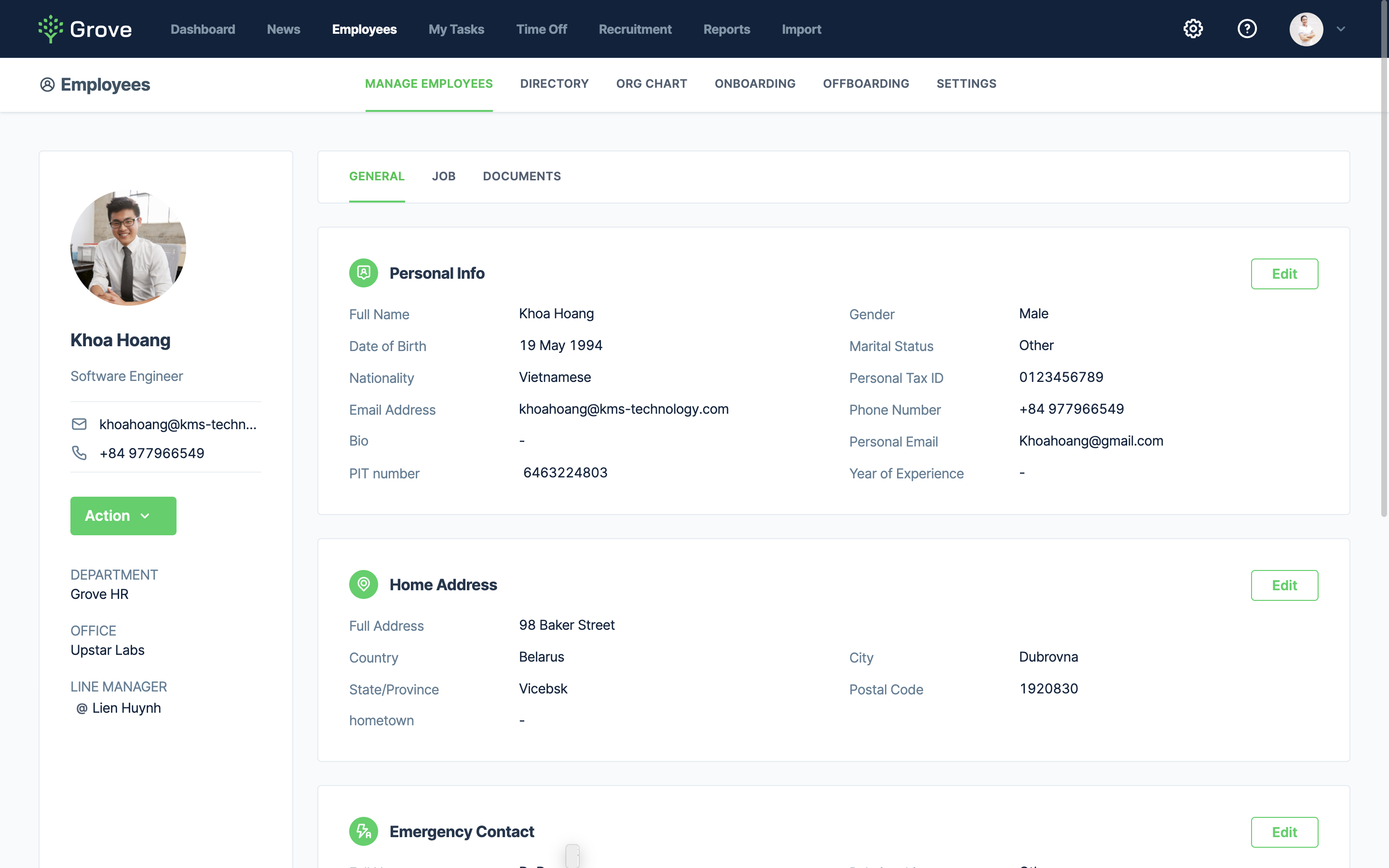
Task: Switch to the JOB tab
Action: click(443, 176)
